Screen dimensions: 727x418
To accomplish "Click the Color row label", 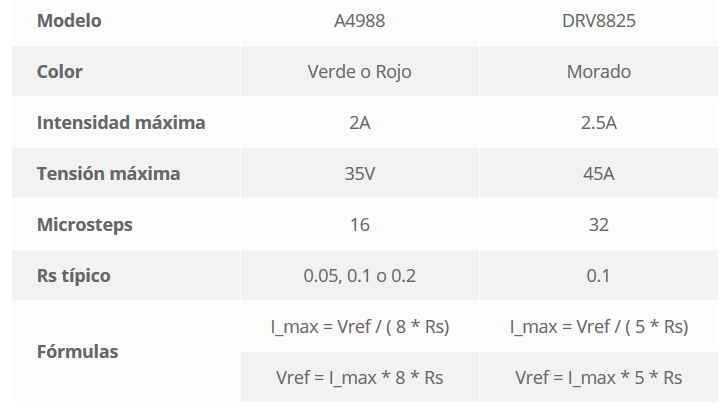I will (x=59, y=72).
